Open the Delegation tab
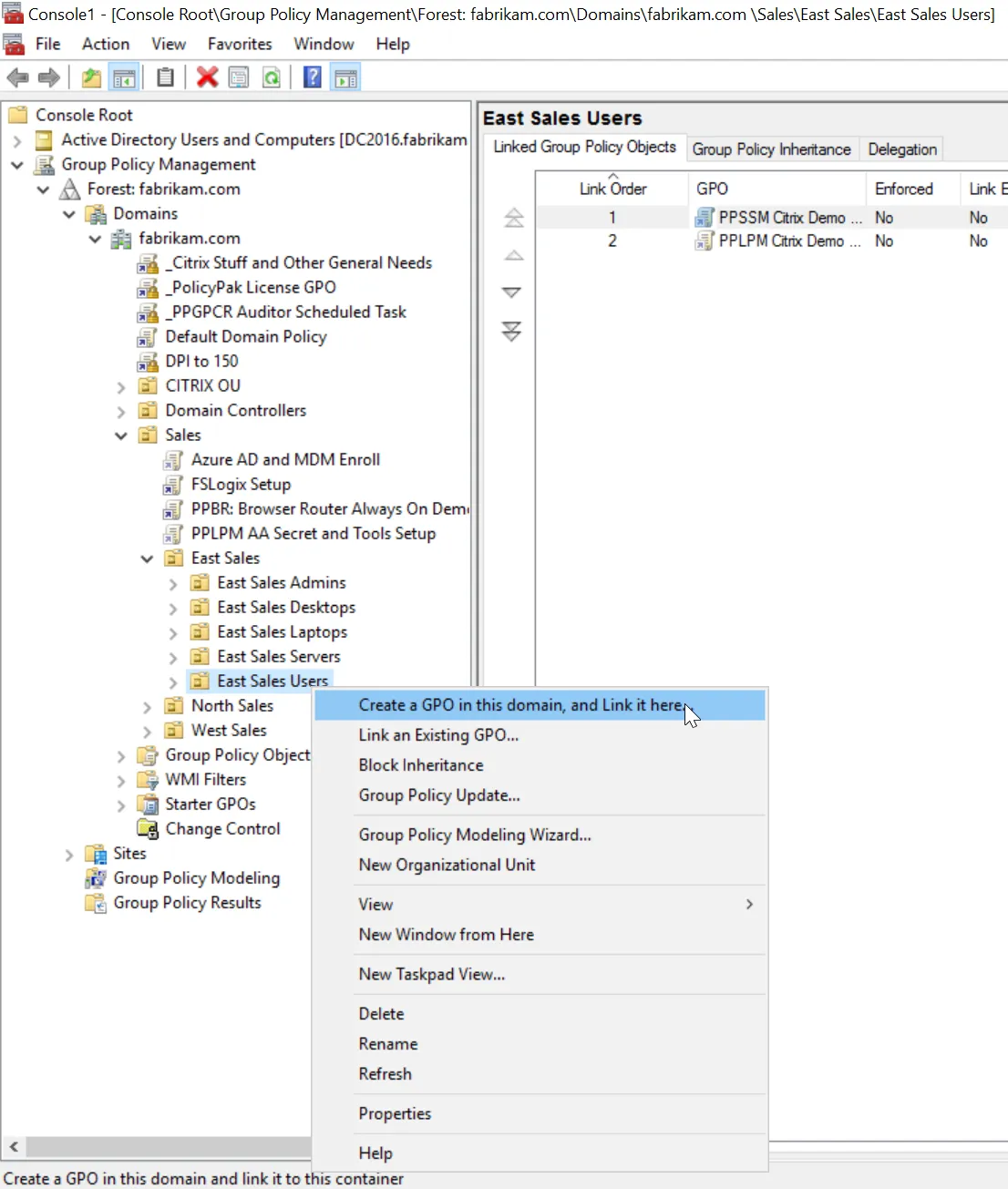This screenshot has width=1008, height=1189. coord(901,149)
